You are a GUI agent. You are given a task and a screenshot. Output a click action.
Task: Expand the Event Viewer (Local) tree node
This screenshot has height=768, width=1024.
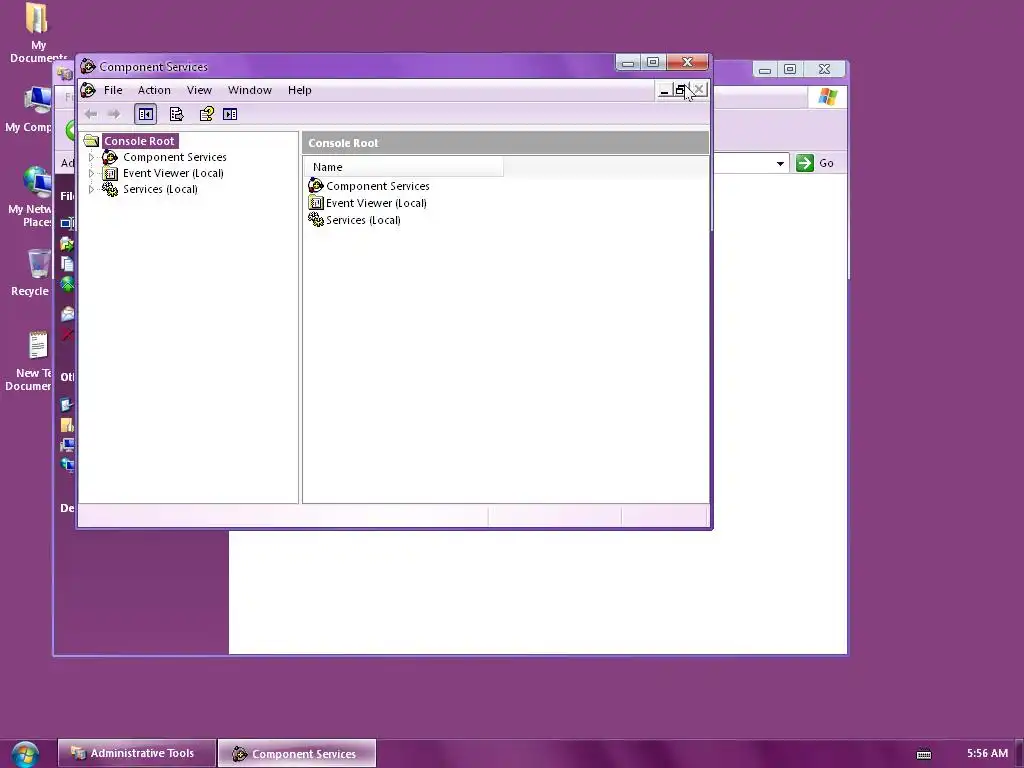click(91, 173)
